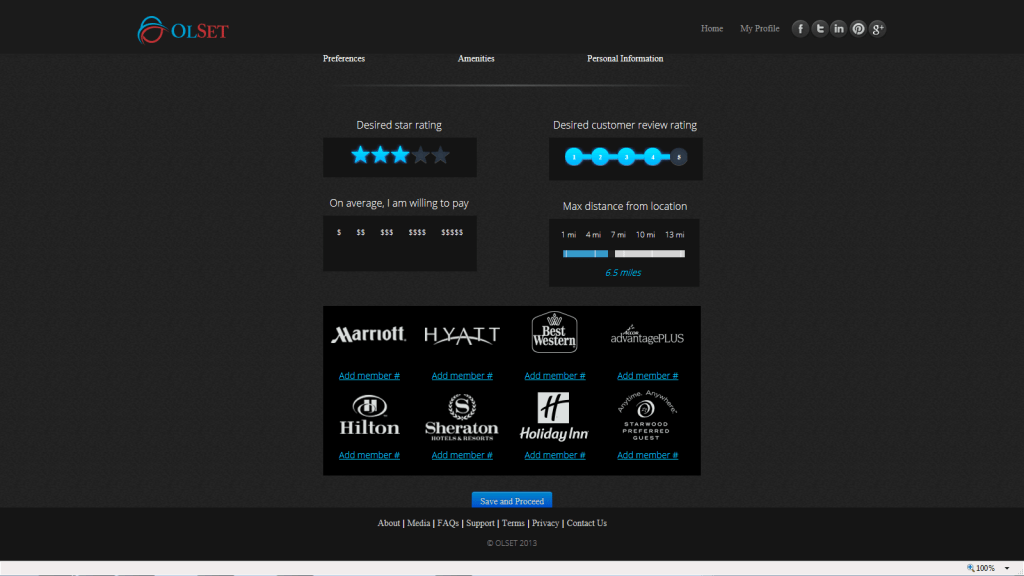Screen dimensions: 1024x576
Task: Open the FAQs footer link
Action: pyautogui.click(x=448, y=523)
